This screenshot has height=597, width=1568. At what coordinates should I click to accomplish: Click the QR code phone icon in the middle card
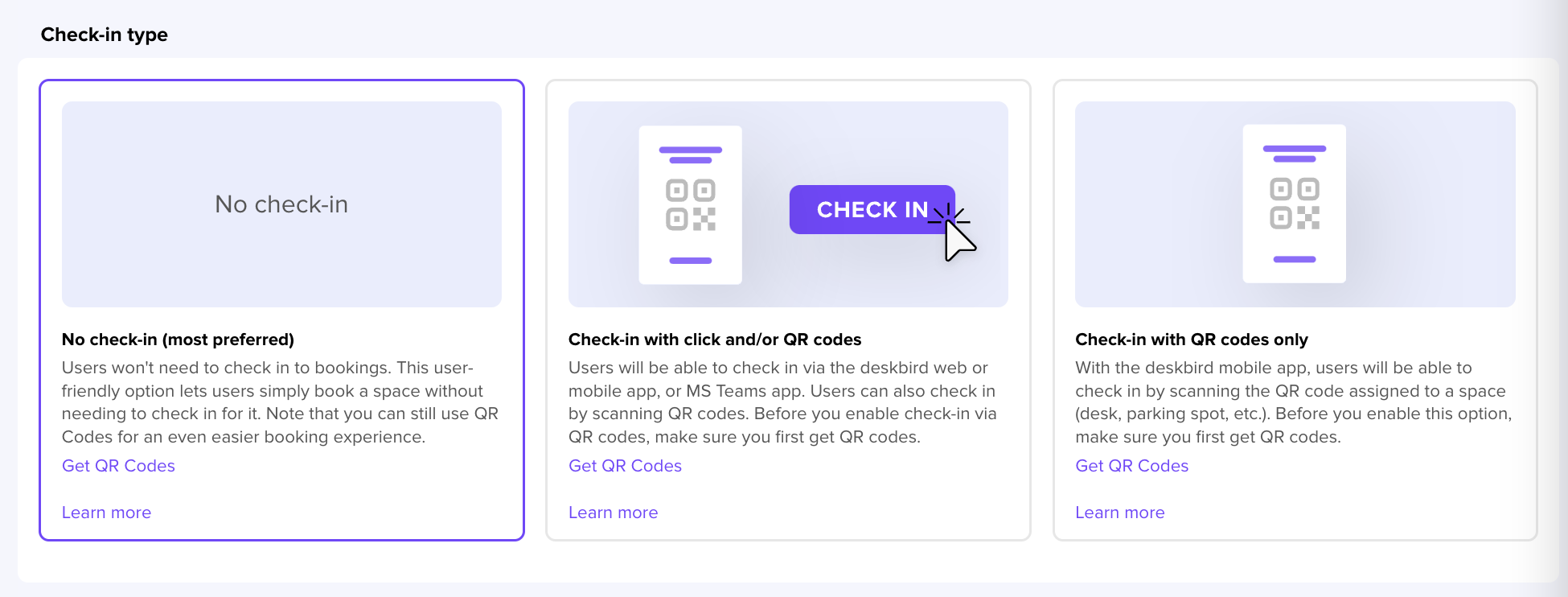pyautogui.click(x=690, y=204)
